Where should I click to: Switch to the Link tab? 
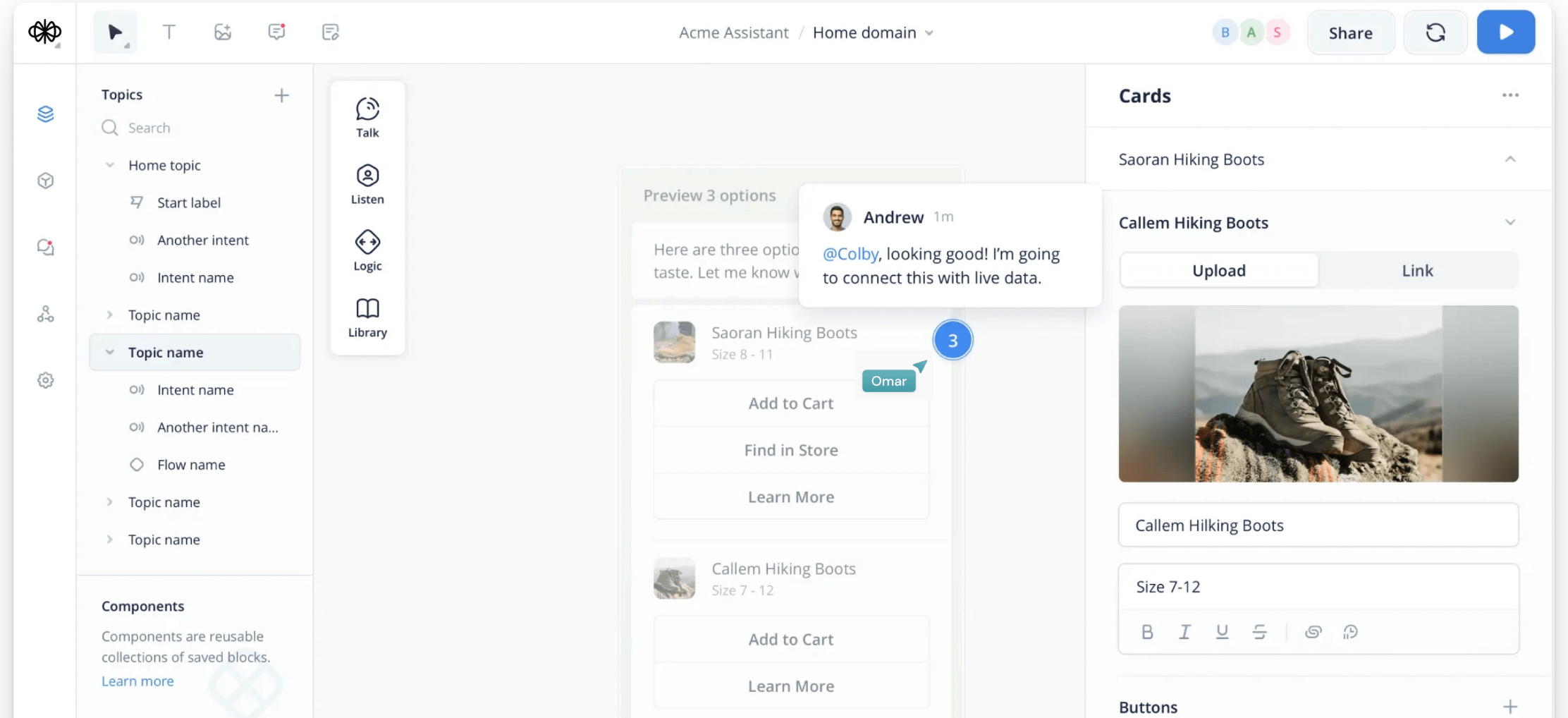click(1417, 270)
